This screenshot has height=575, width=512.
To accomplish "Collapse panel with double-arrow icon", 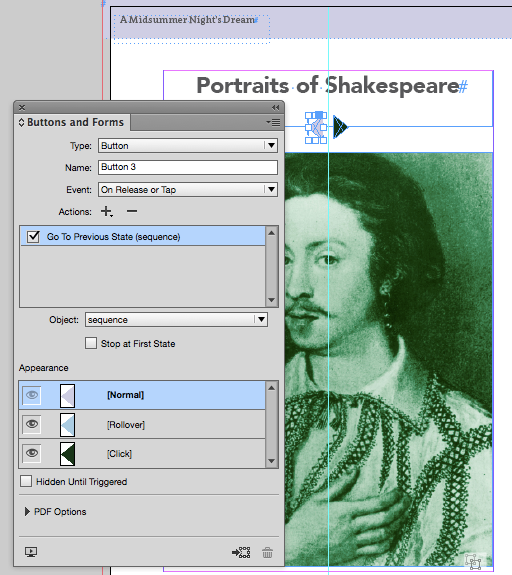I will (275, 107).
